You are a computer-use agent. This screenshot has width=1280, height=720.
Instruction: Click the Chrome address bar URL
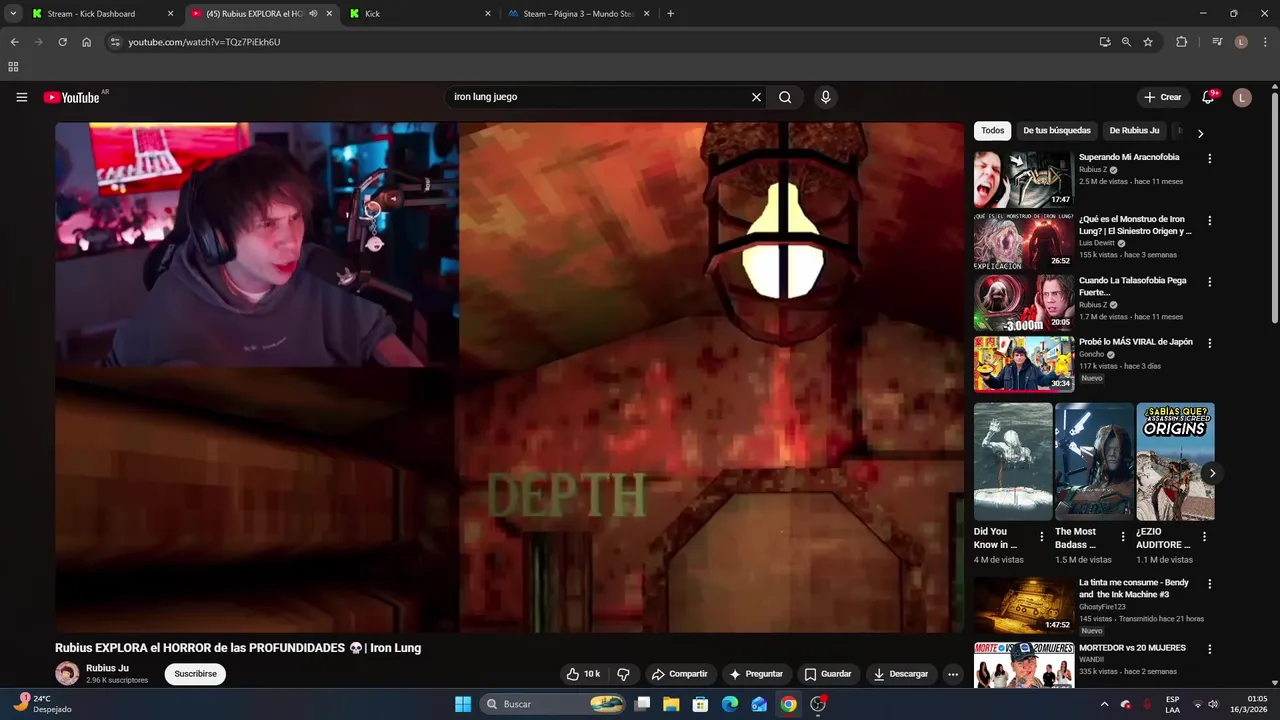tap(204, 42)
